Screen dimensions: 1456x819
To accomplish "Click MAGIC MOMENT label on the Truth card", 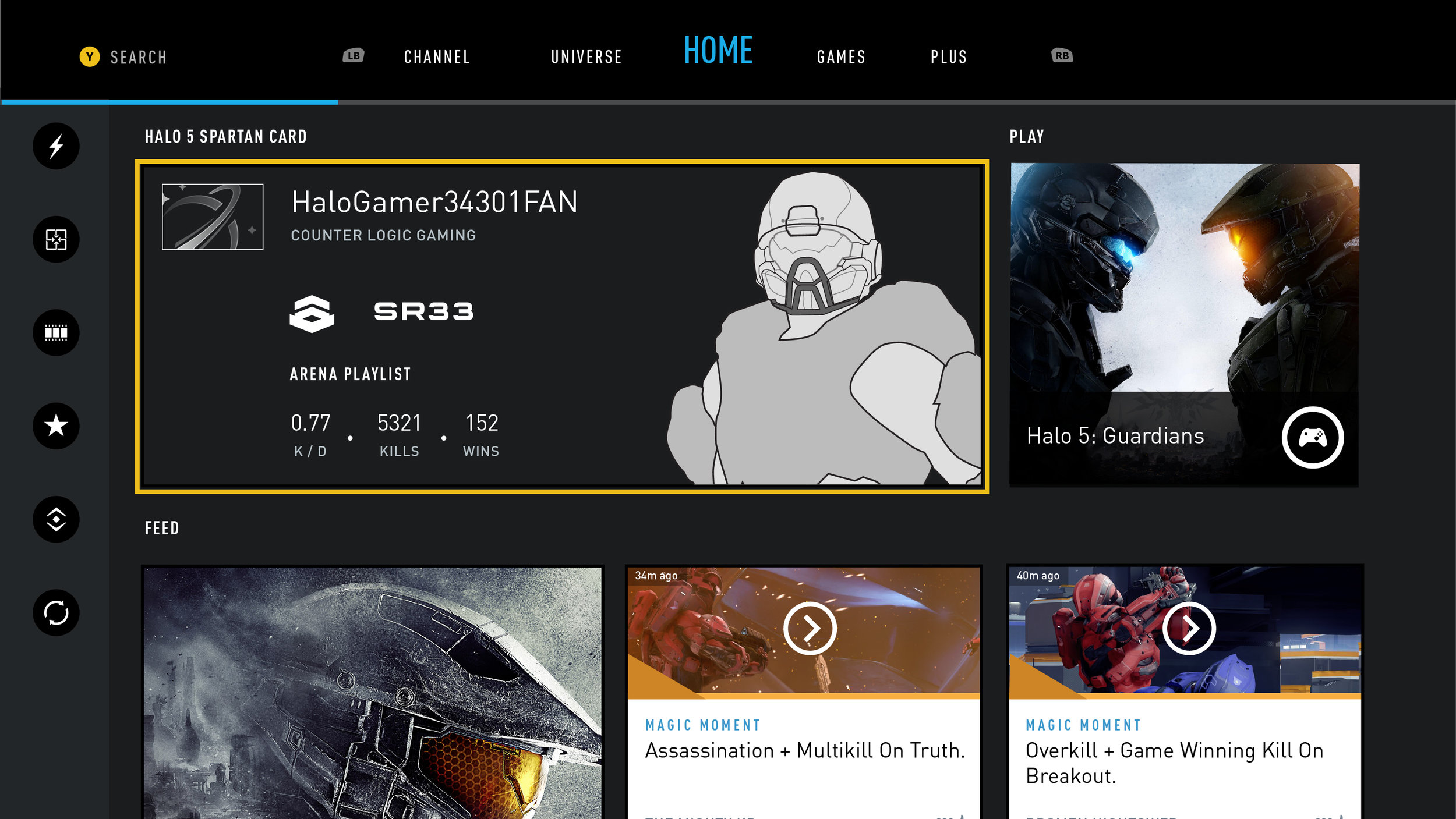I will click(x=703, y=725).
